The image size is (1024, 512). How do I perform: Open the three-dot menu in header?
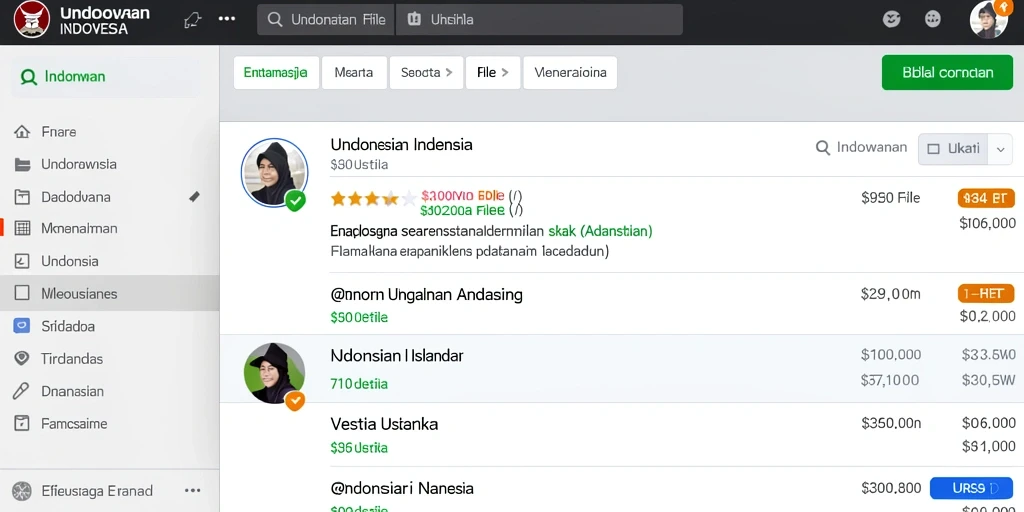coord(227,19)
